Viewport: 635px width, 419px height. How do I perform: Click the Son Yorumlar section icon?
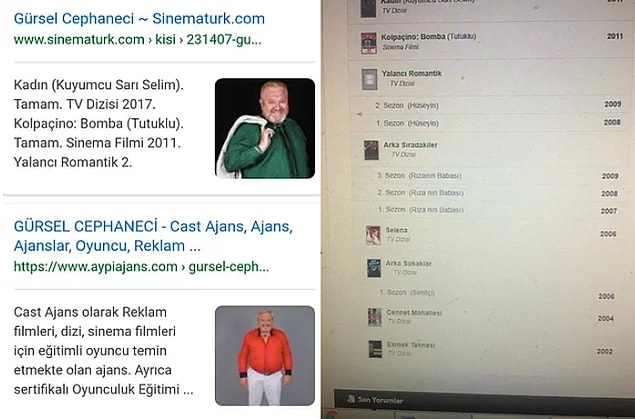[351, 399]
